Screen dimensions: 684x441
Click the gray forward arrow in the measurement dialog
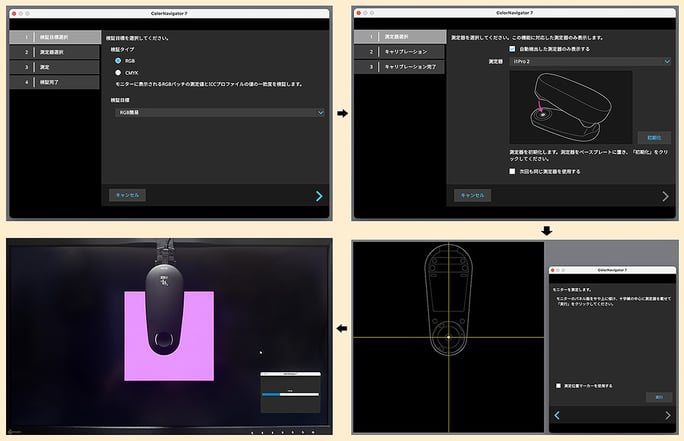click(x=666, y=414)
